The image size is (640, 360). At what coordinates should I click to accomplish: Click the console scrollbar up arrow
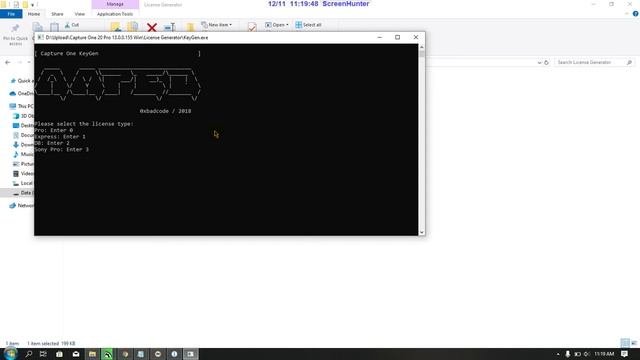click(x=422, y=47)
